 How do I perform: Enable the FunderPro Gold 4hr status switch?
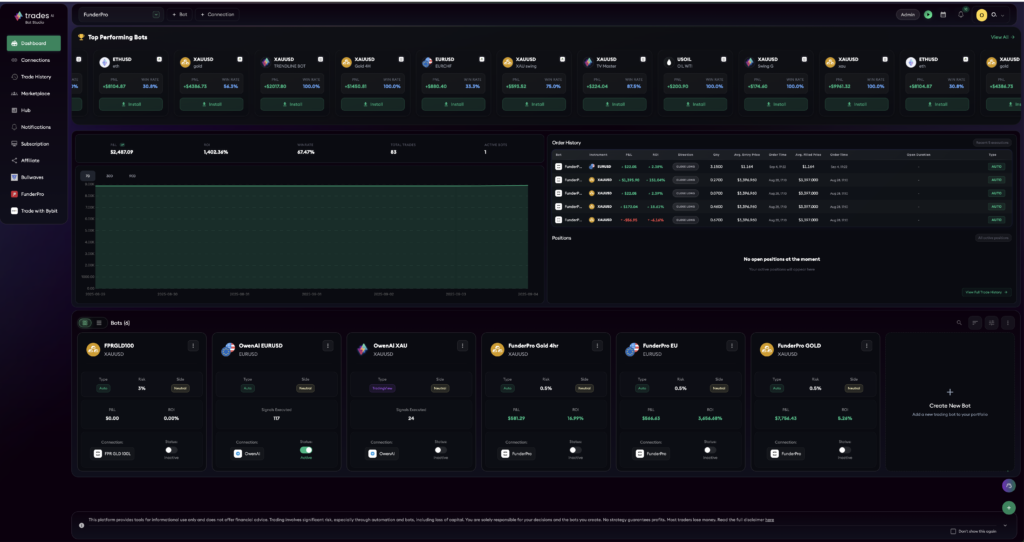pyautogui.click(x=575, y=450)
